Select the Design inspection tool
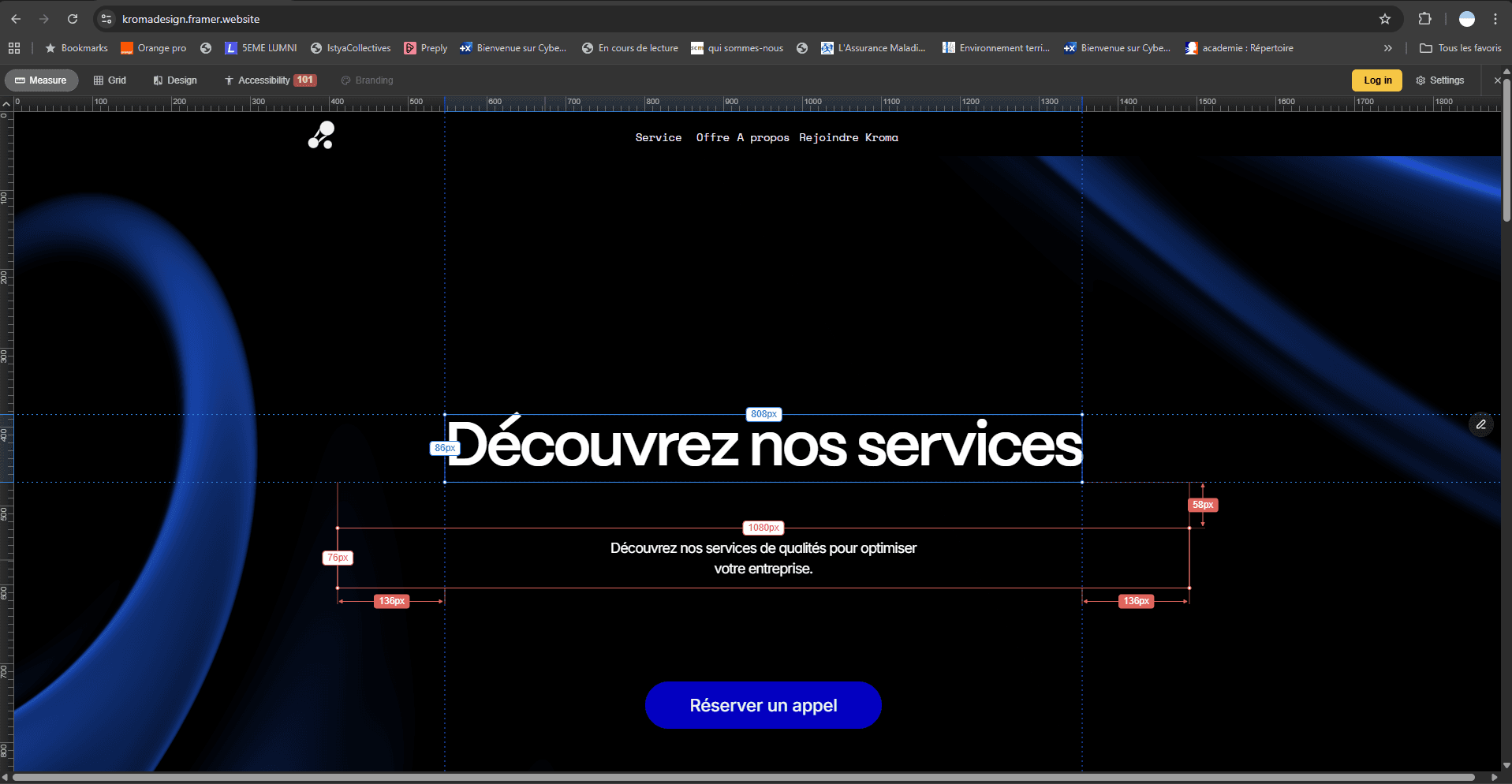The image size is (1512, 784). point(174,80)
